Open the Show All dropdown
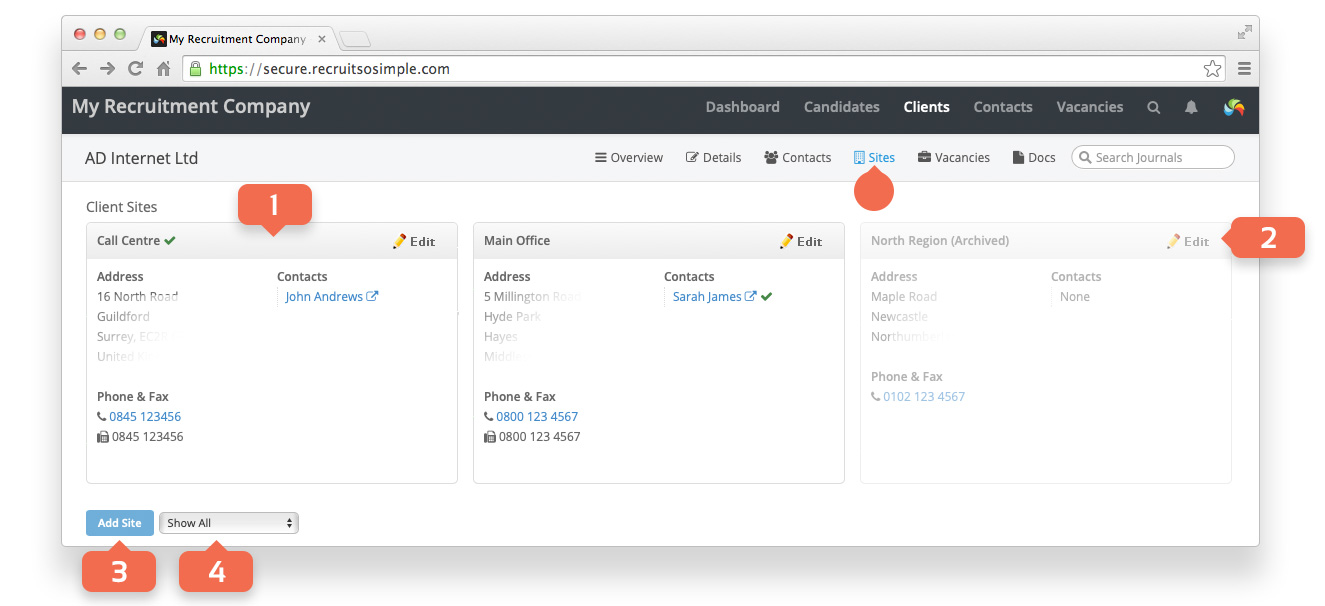The image size is (1325, 606). pos(229,523)
